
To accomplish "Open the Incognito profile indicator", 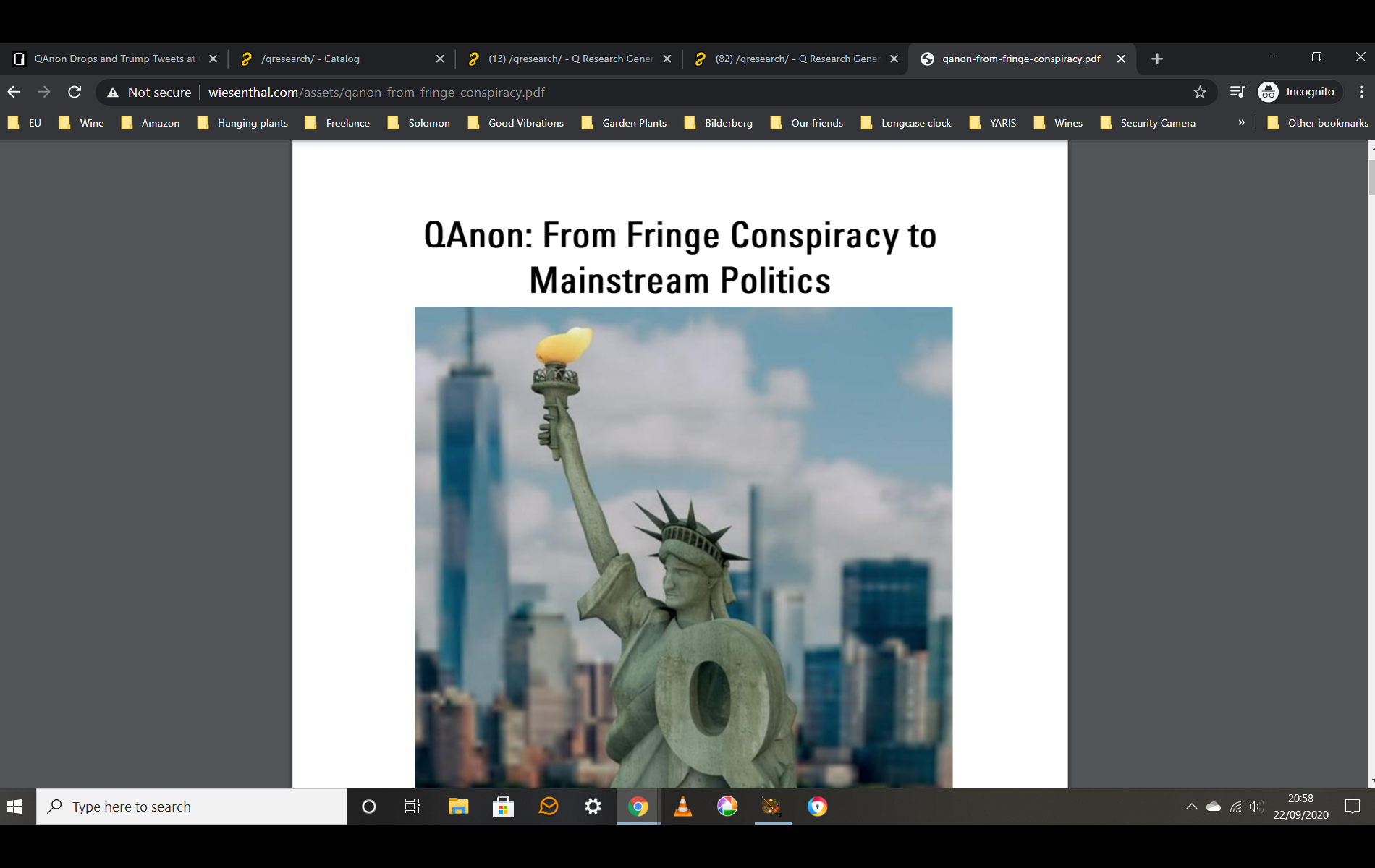I will [1298, 92].
